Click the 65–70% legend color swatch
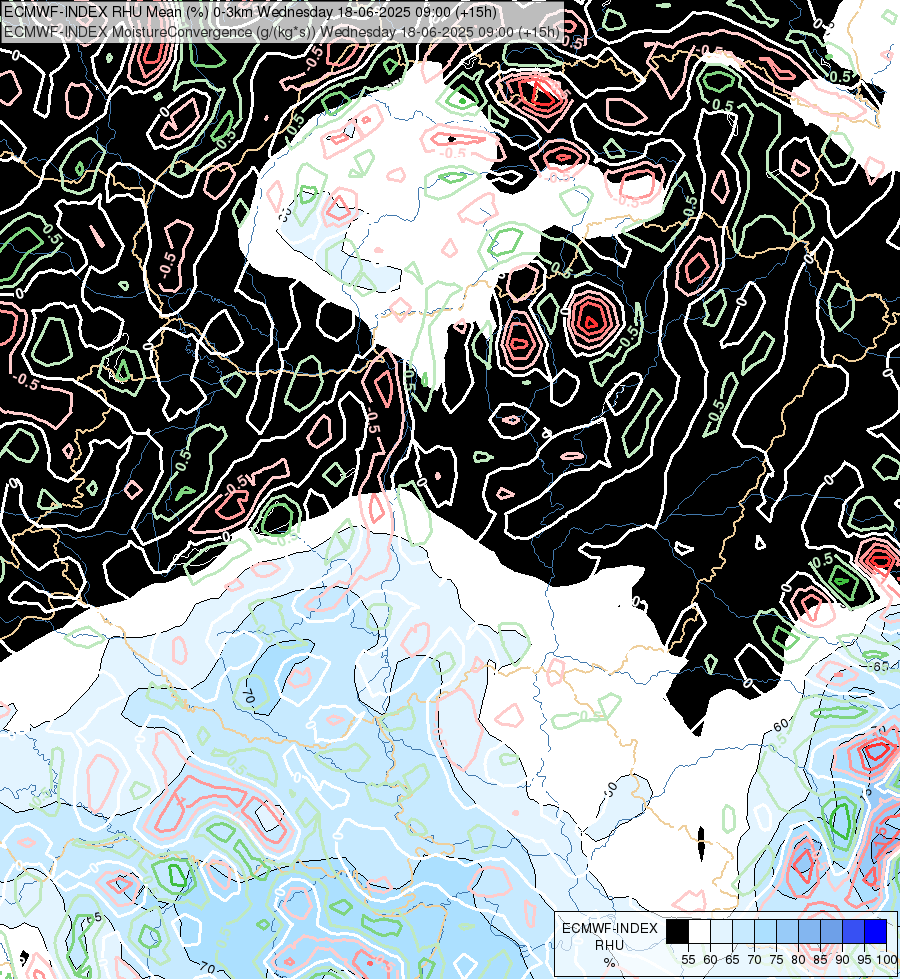Image resolution: width=900 pixels, height=979 pixels. [x=743, y=931]
